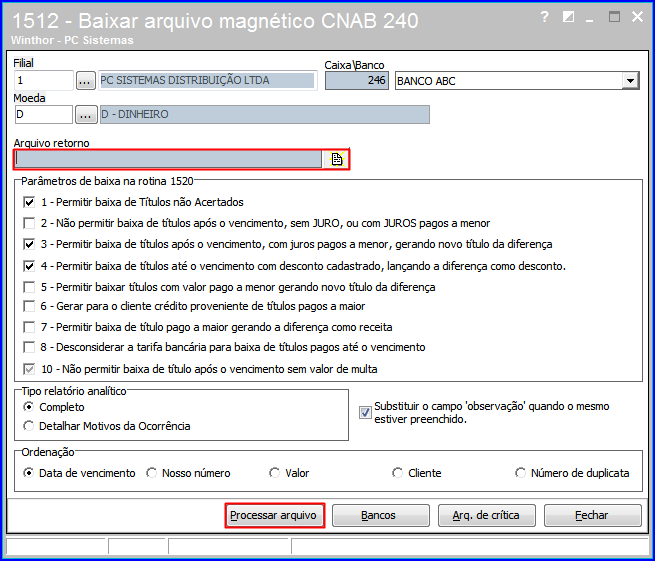
Task: Click the Bancos button
Action: (x=381, y=515)
